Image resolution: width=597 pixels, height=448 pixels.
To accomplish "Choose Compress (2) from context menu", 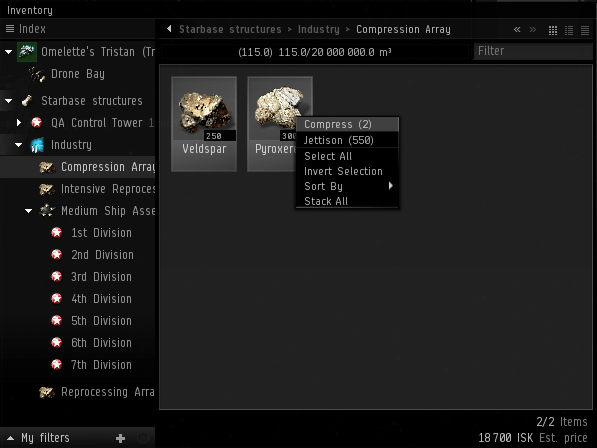I will point(347,124).
